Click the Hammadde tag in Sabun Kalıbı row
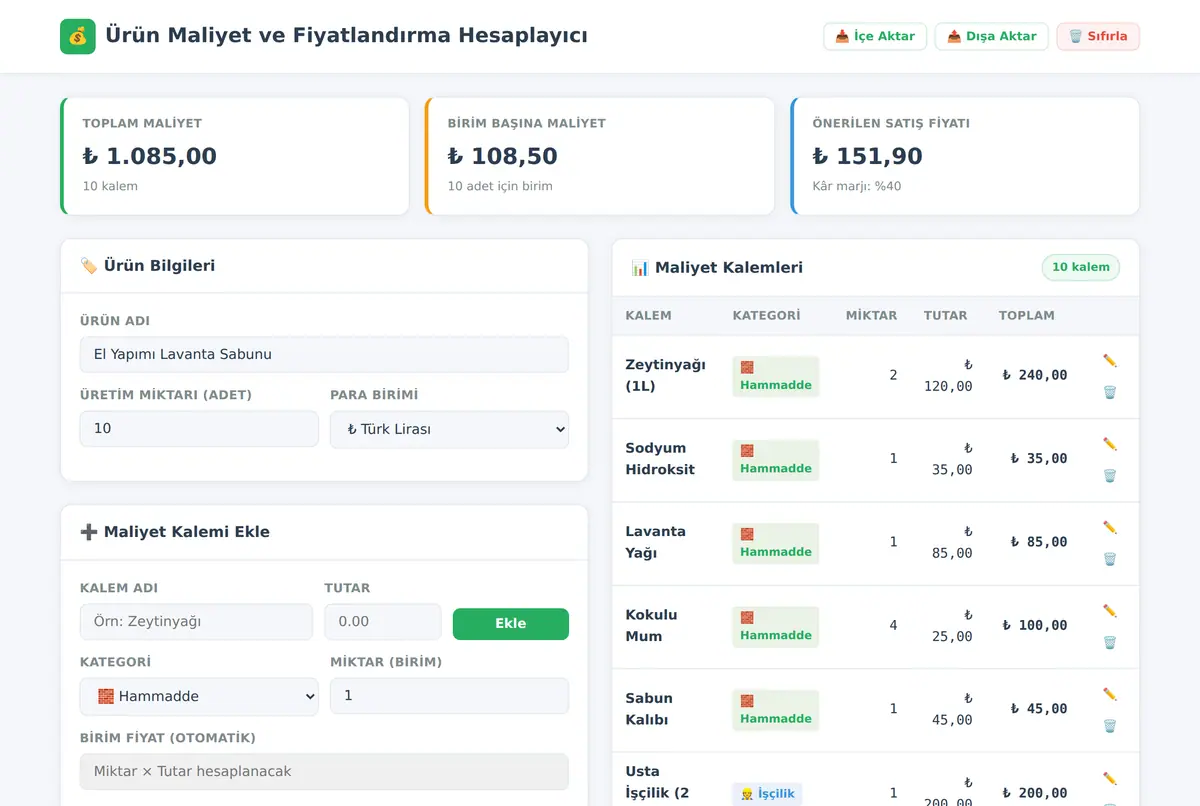 [775, 710]
